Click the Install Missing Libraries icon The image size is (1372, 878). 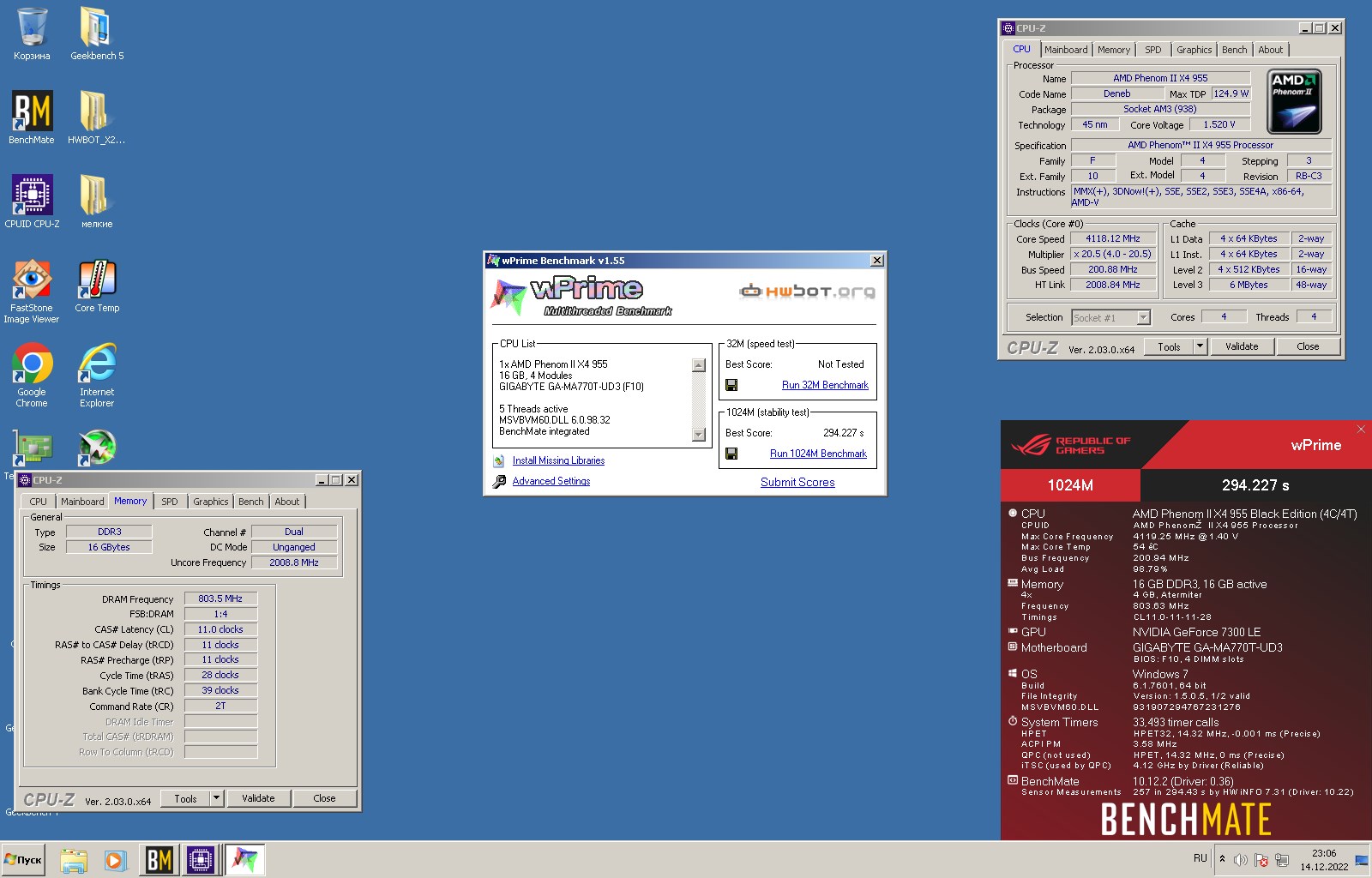pos(499,461)
